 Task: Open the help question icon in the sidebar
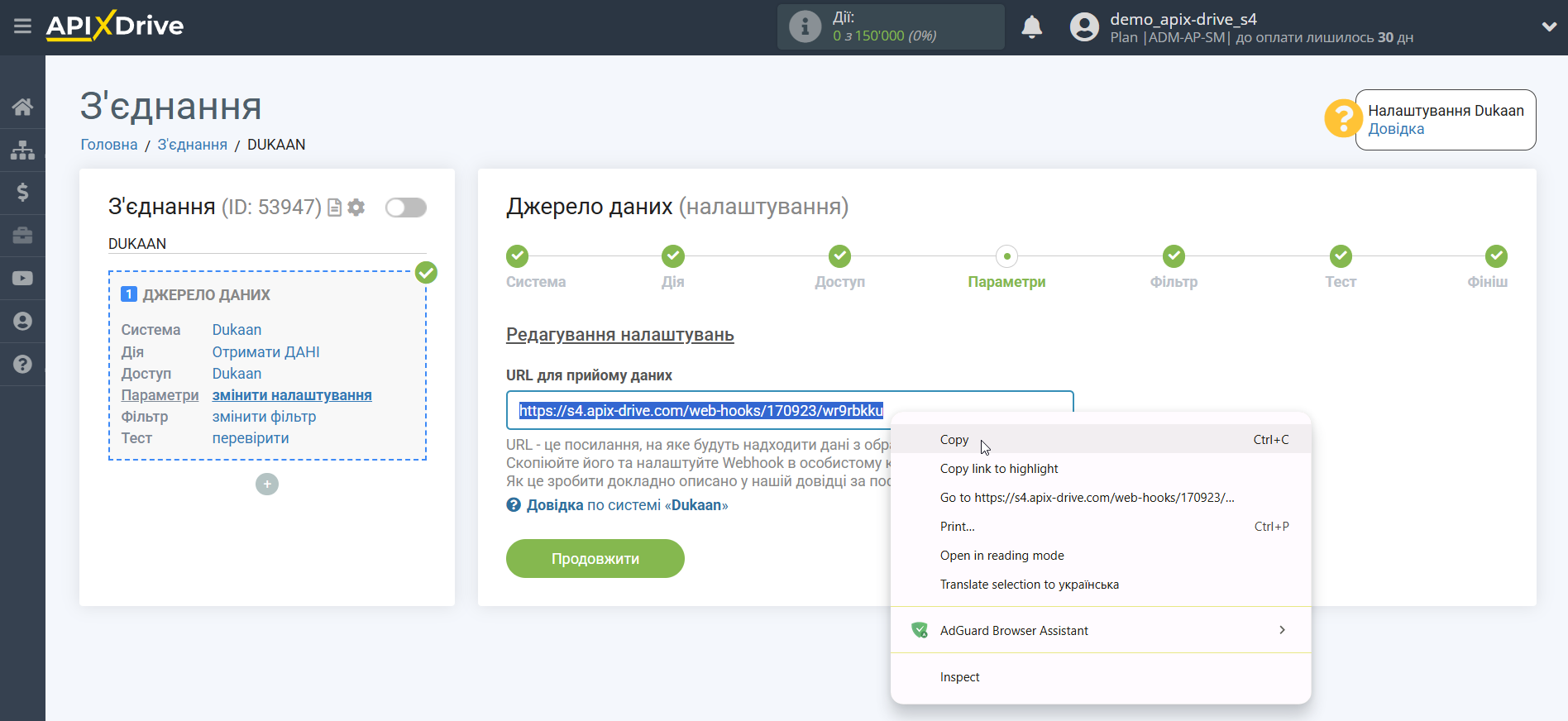click(x=22, y=365)
